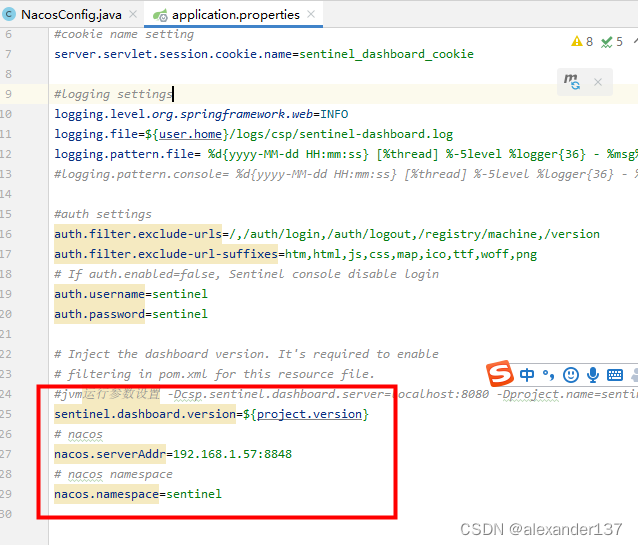Click the application.properties Spring file icon

[160, 15]
